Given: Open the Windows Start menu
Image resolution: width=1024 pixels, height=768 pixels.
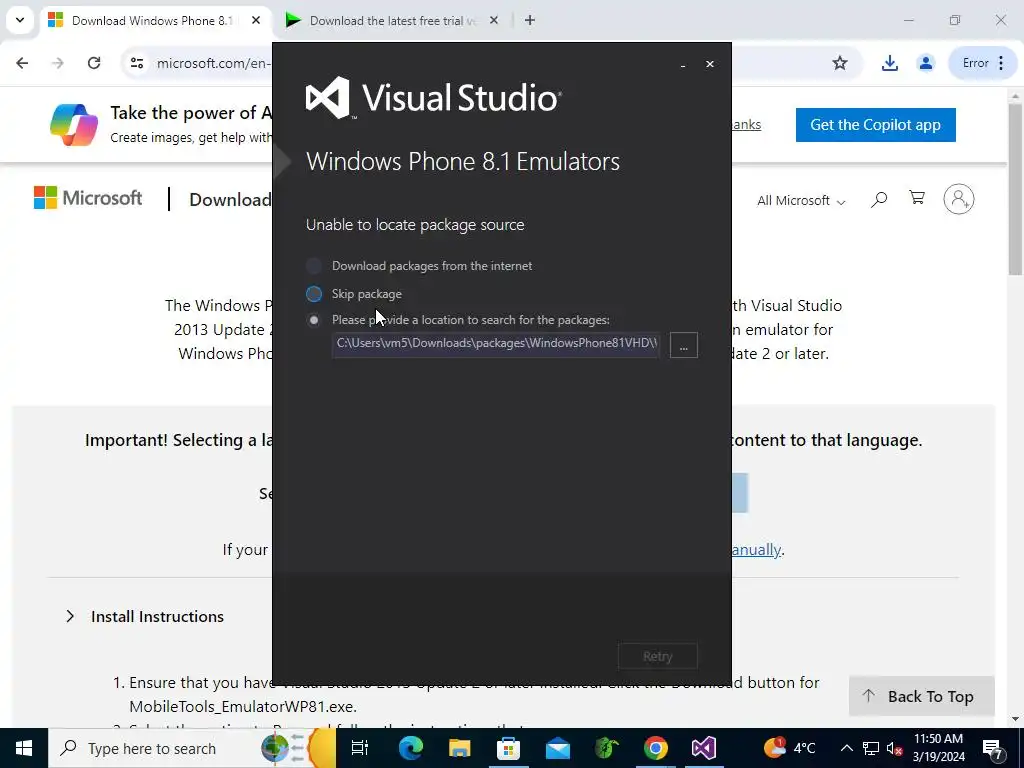Looking at the screenshot, I should [x=24, y=748].
